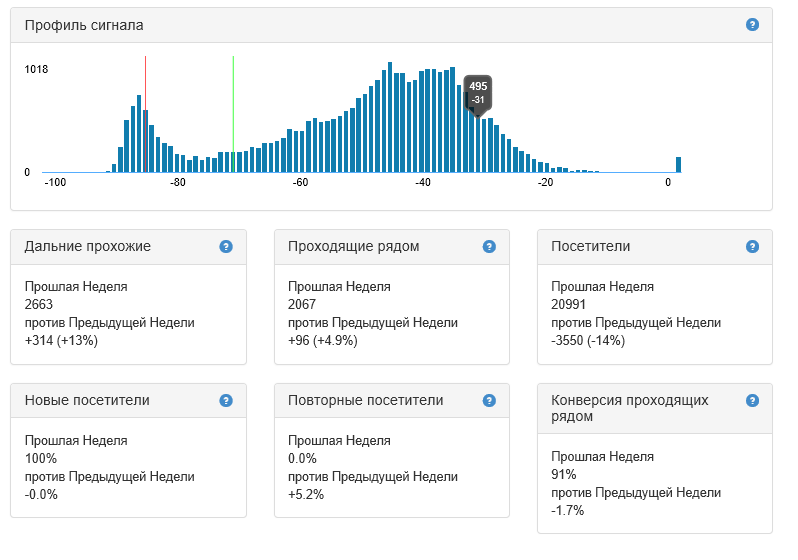Click help icon on Повторные посетители card
The width and height of the screenshot is (798, 560).
tap(489, 400)
